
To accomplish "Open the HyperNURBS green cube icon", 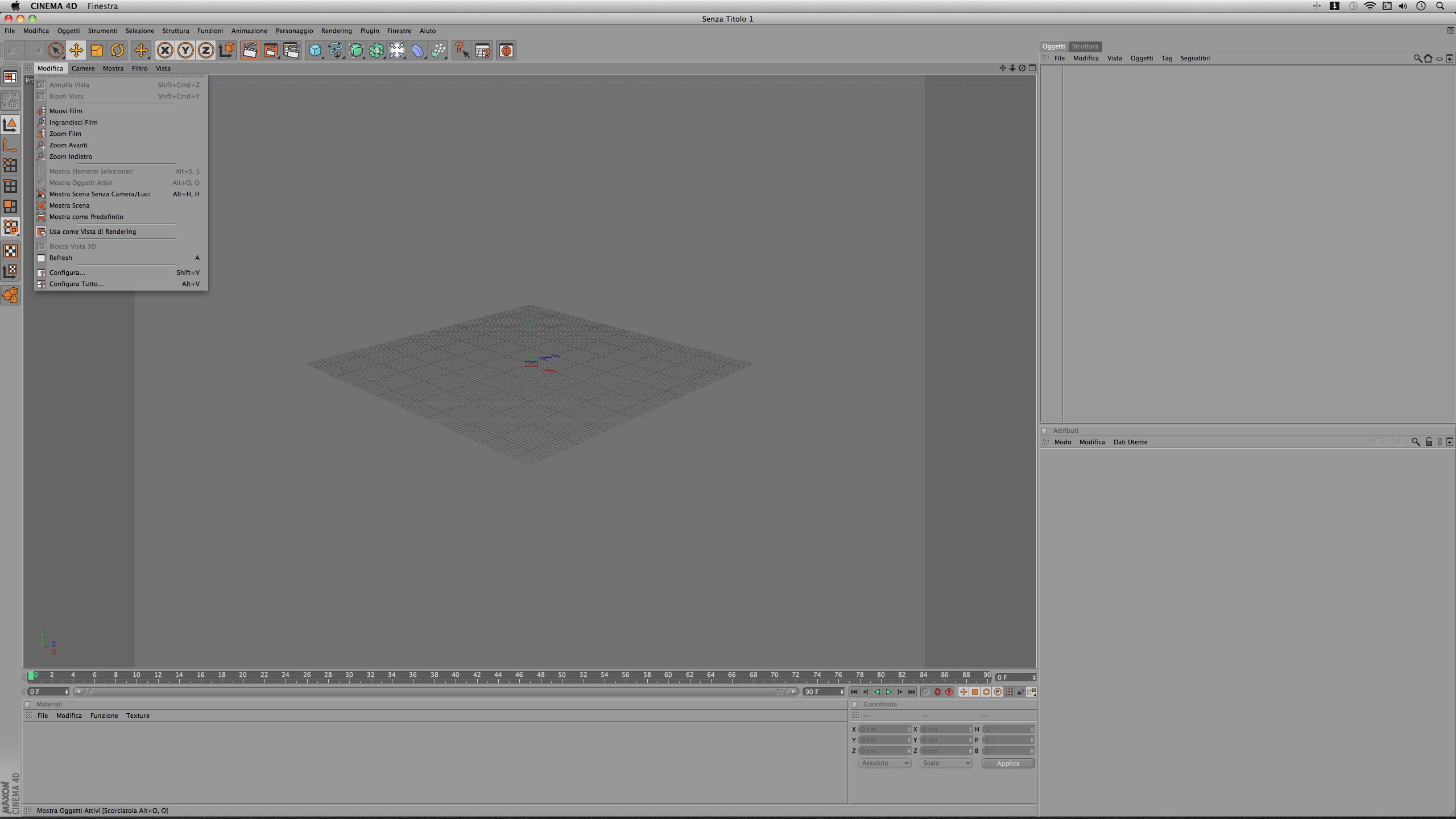I will click(356, 51).
